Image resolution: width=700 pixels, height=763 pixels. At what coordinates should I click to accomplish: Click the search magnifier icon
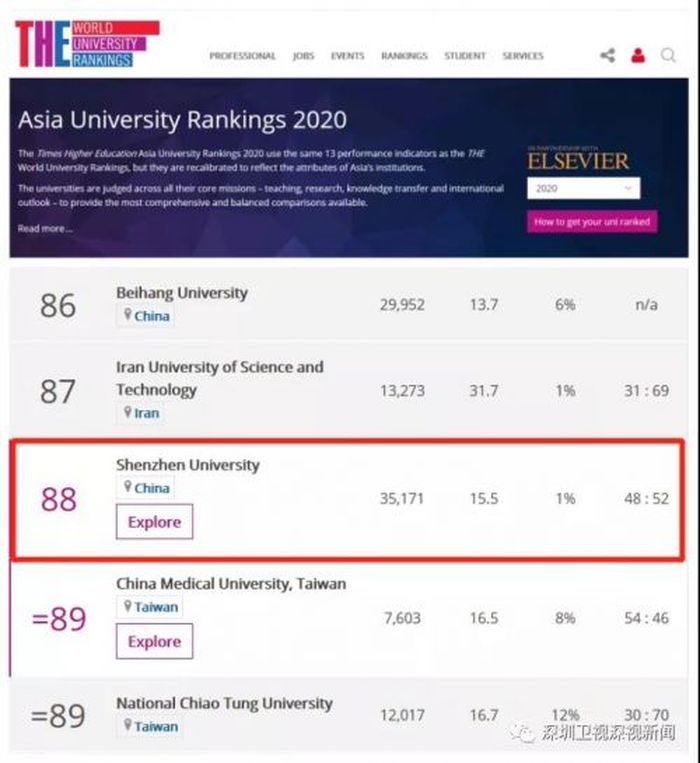667,56
